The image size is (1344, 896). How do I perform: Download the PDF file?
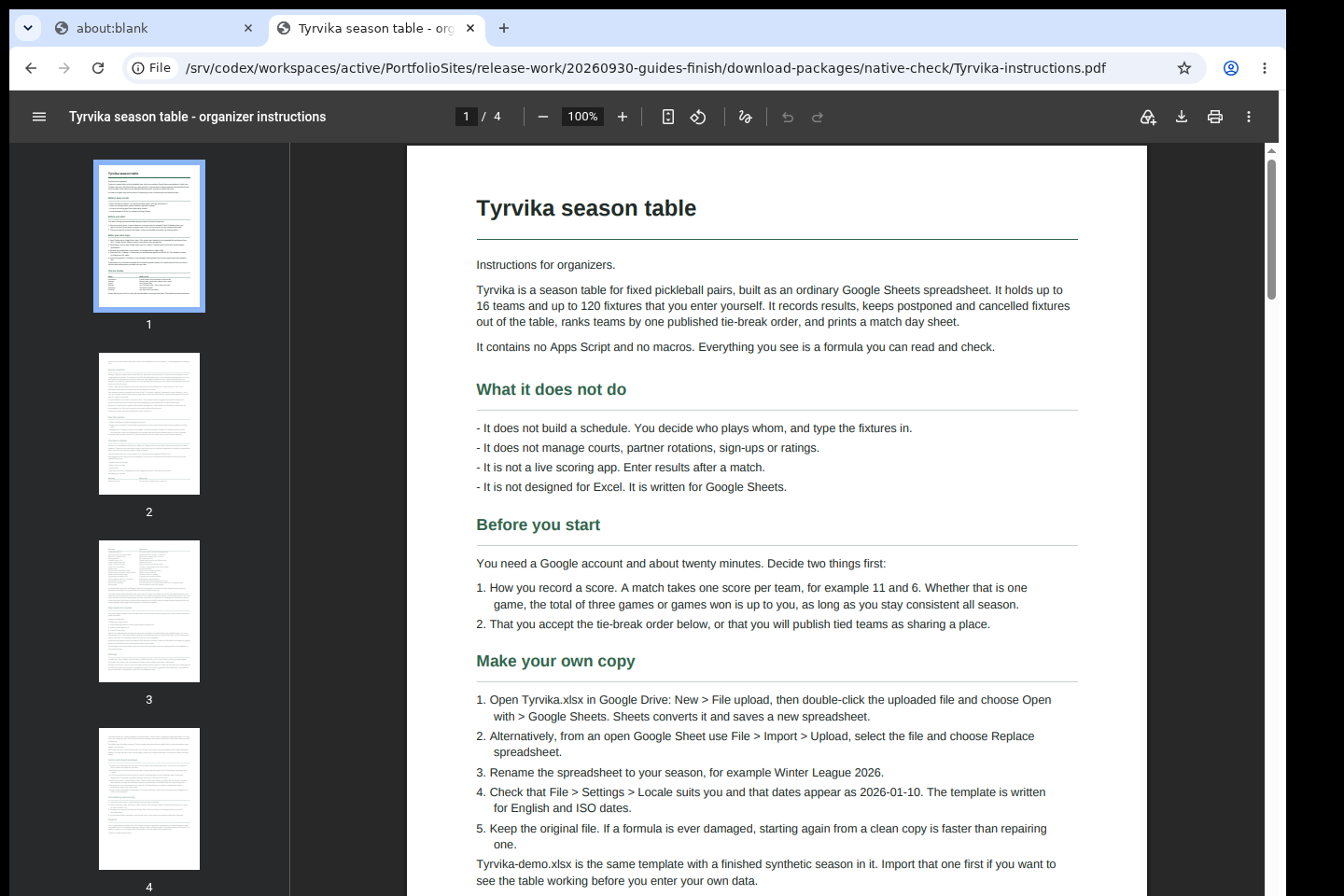point(1182,117)
